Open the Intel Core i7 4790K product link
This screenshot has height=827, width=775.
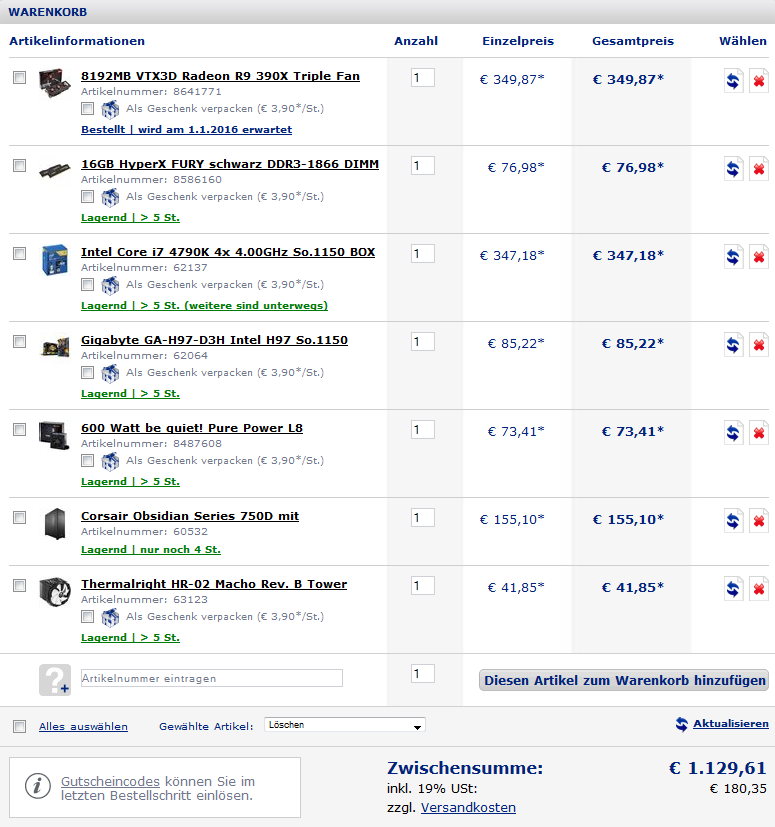click(x=228, y=252)
